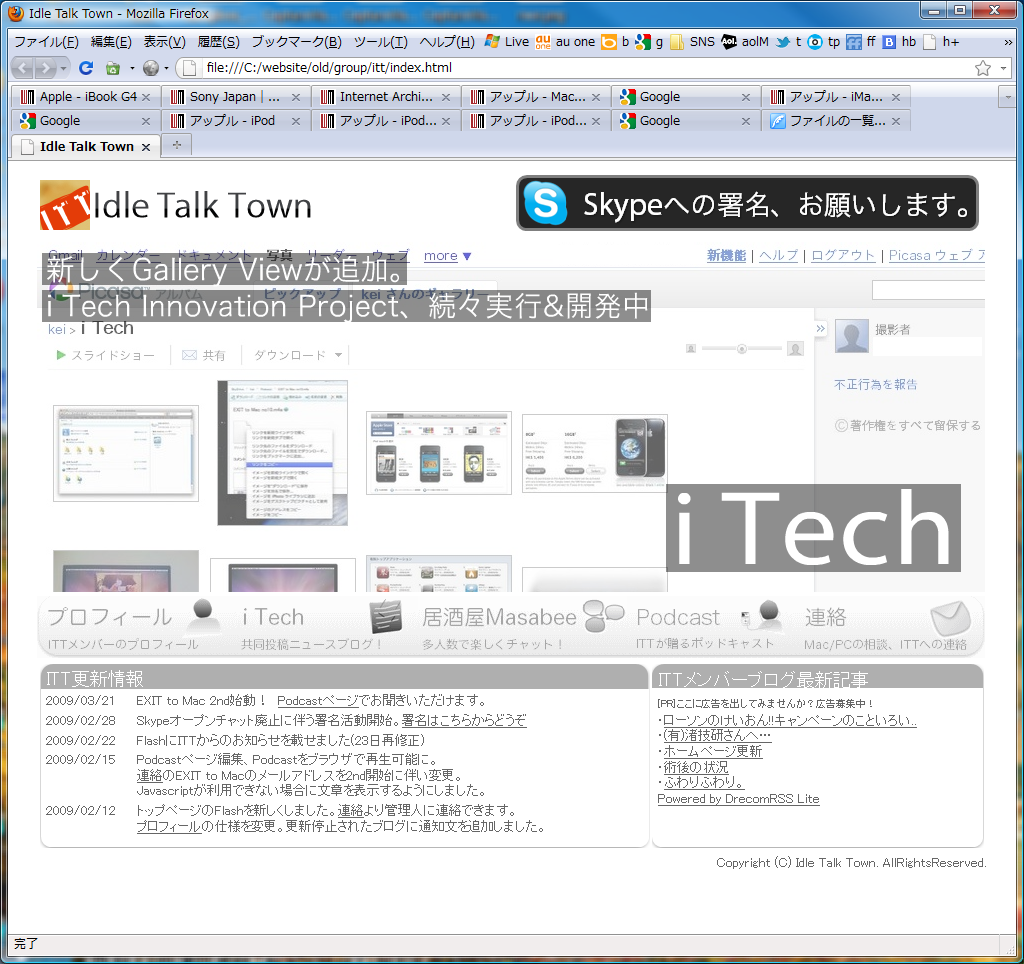Viewport: 1024px width, 964px height.
Task: Click the プロフィール link in update news
Action: tap(168, 826)
